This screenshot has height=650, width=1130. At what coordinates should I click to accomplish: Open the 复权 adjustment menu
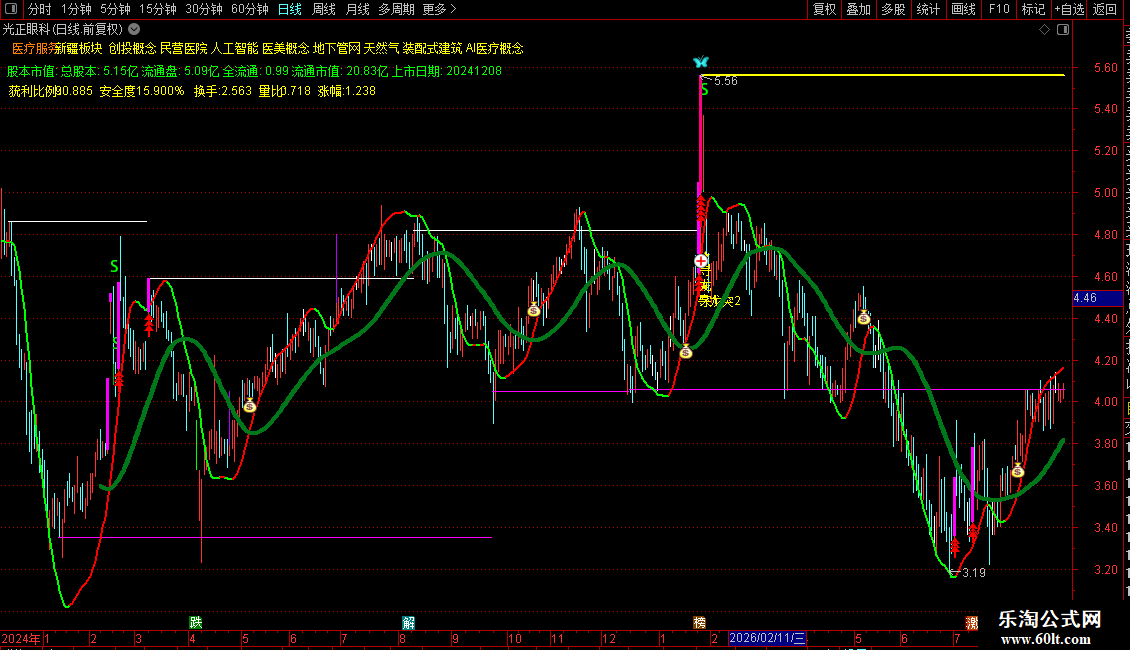coord(824,9)
